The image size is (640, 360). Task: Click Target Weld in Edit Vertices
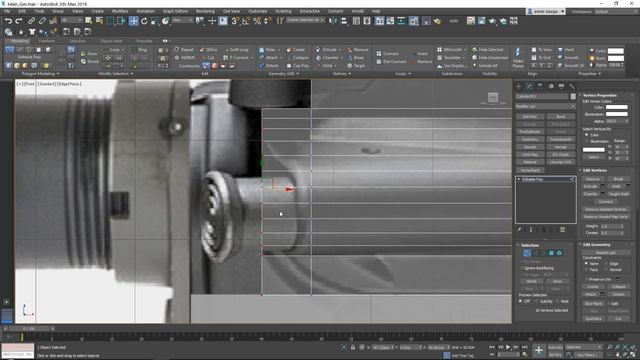tap(618, 194)
